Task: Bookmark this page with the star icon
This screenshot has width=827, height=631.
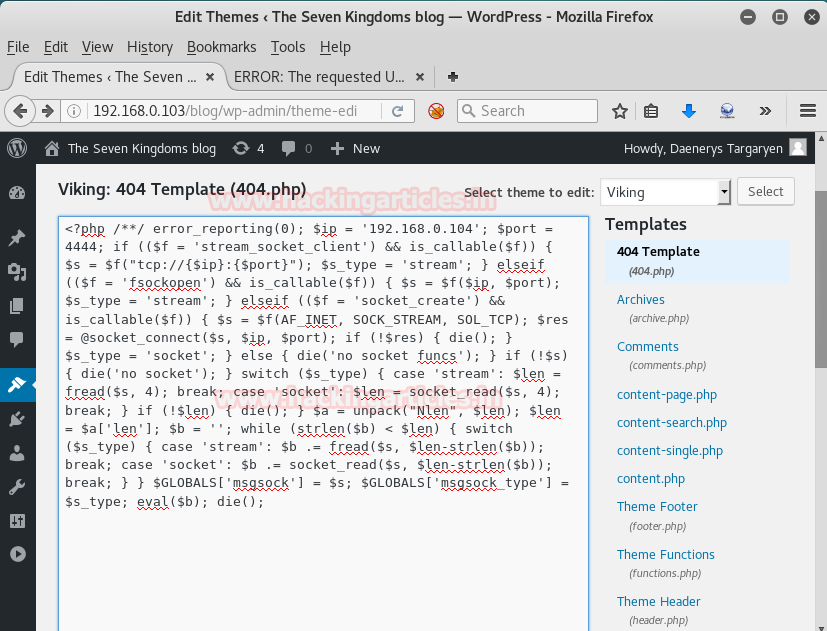Action: pos(620,111)
